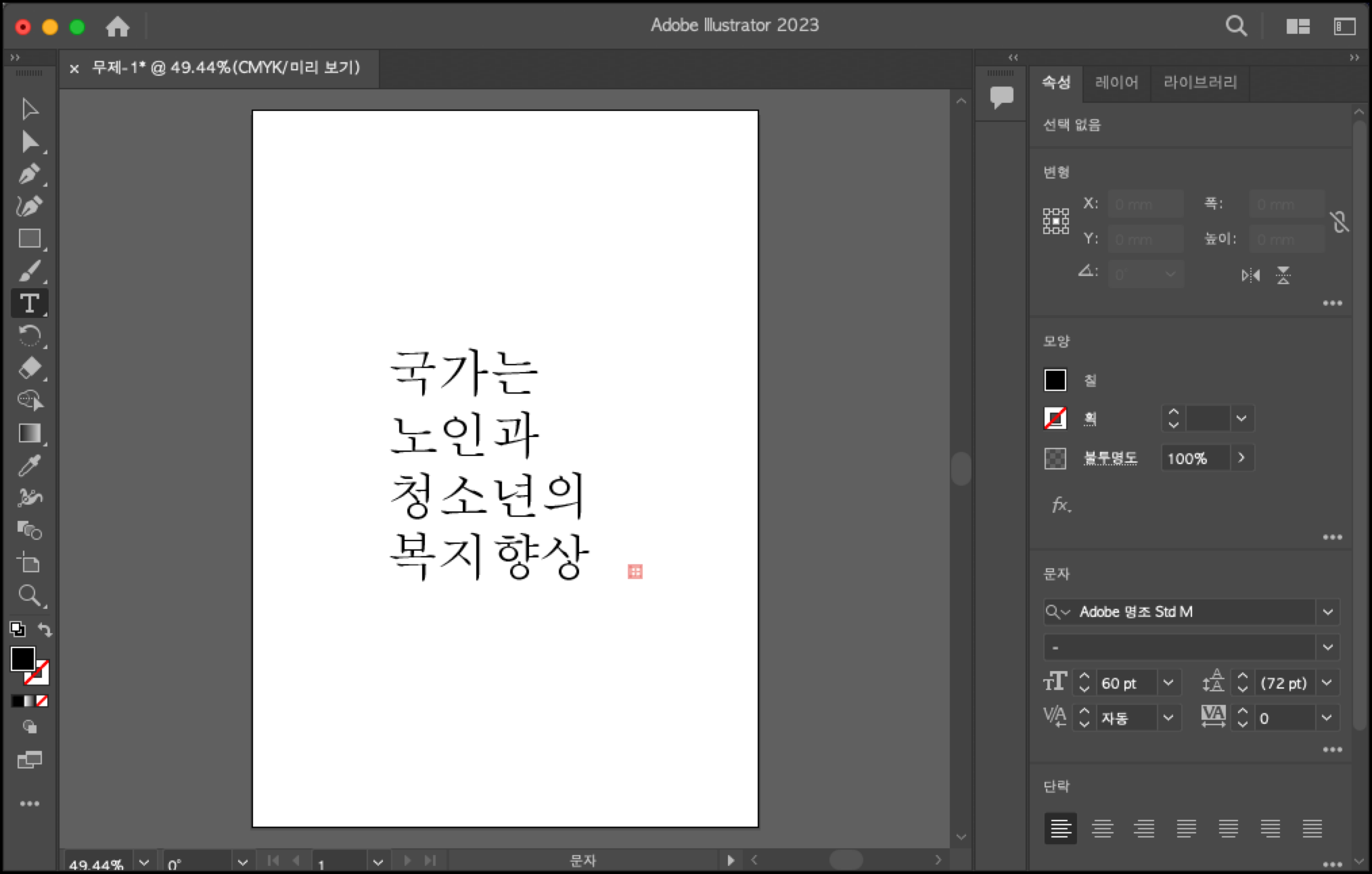Open the 라이브러리 panel tab
1372x874 pixels.
[1199, 83]
